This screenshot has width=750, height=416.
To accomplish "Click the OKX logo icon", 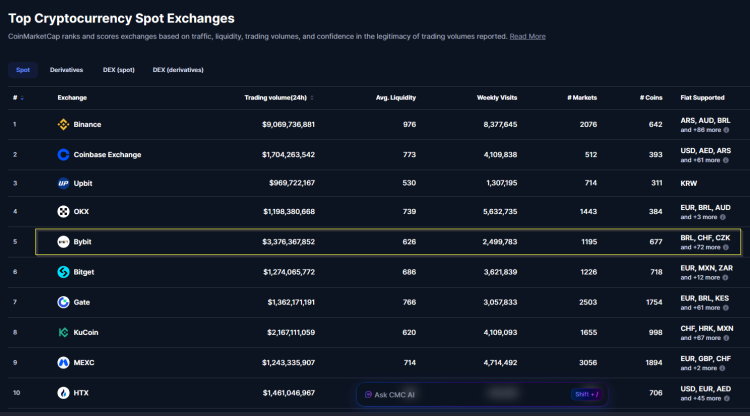I will [x=63, y=212].
